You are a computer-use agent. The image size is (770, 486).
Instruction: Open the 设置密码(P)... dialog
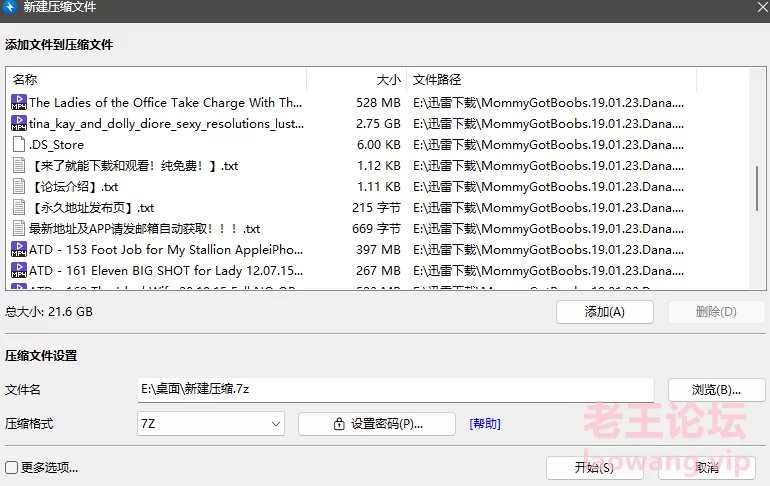point(377,424)
